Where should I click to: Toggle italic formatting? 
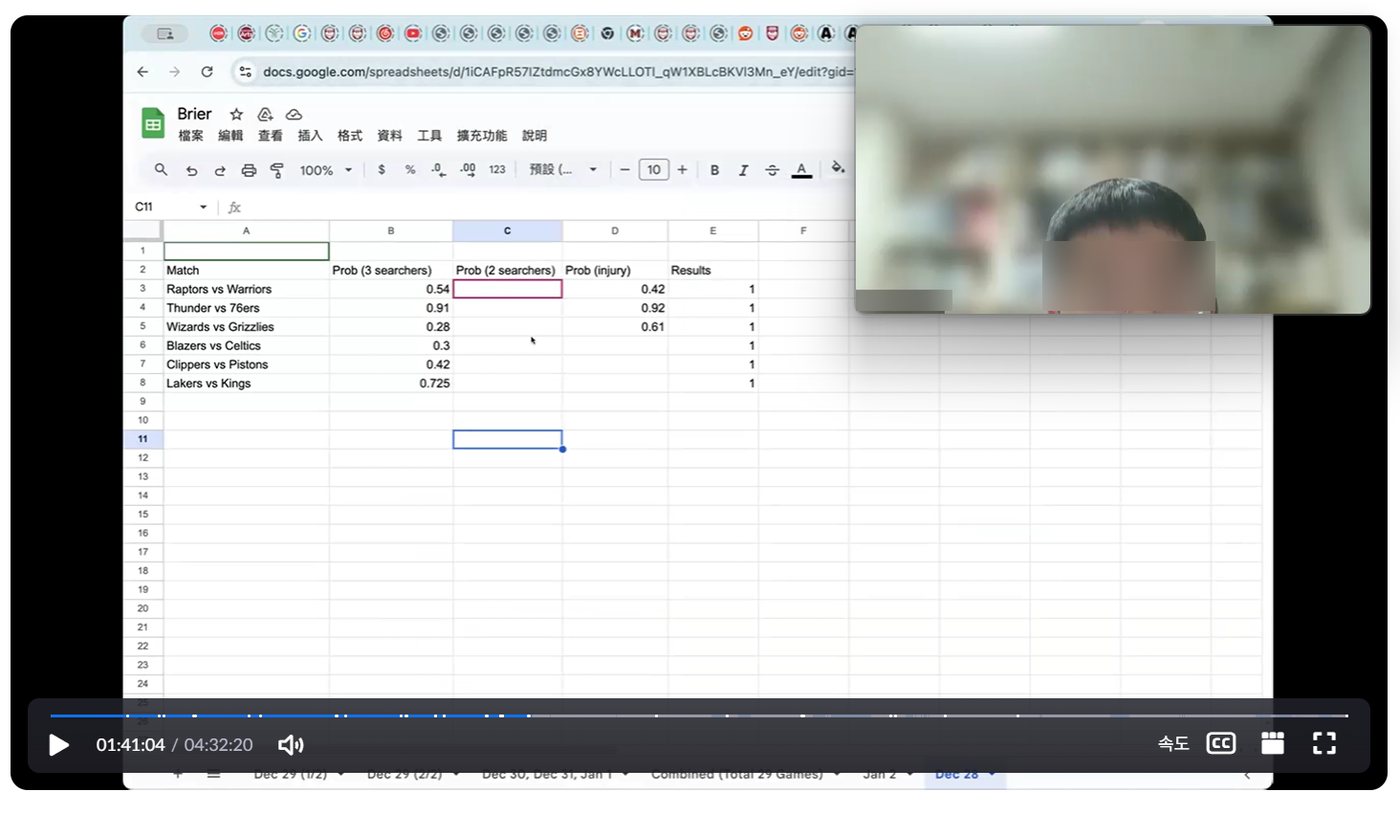coord(743,170)
